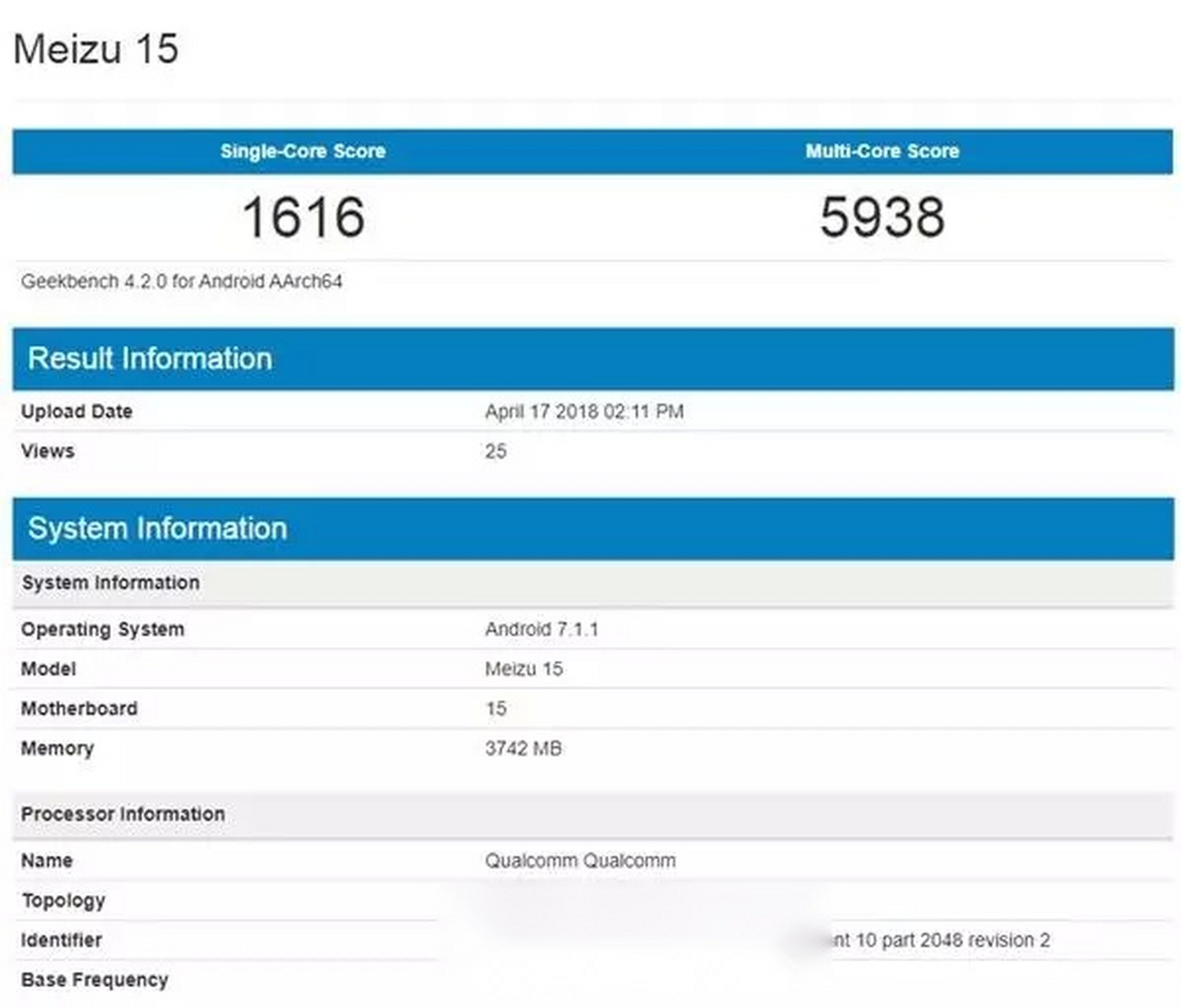Viewport: 1181px width, 1008px height.
Task: Click the multi-core score value 5938
Action: point(882,217)
